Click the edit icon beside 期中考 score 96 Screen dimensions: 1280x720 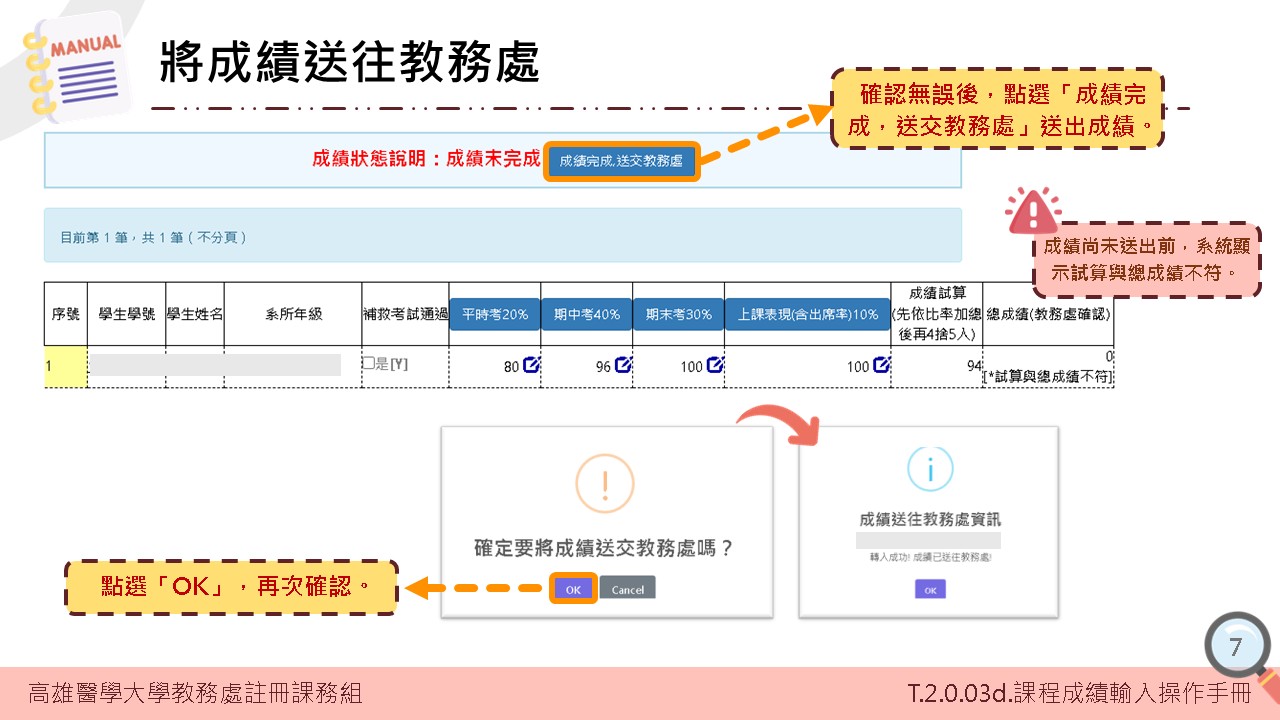click(623, 365)
